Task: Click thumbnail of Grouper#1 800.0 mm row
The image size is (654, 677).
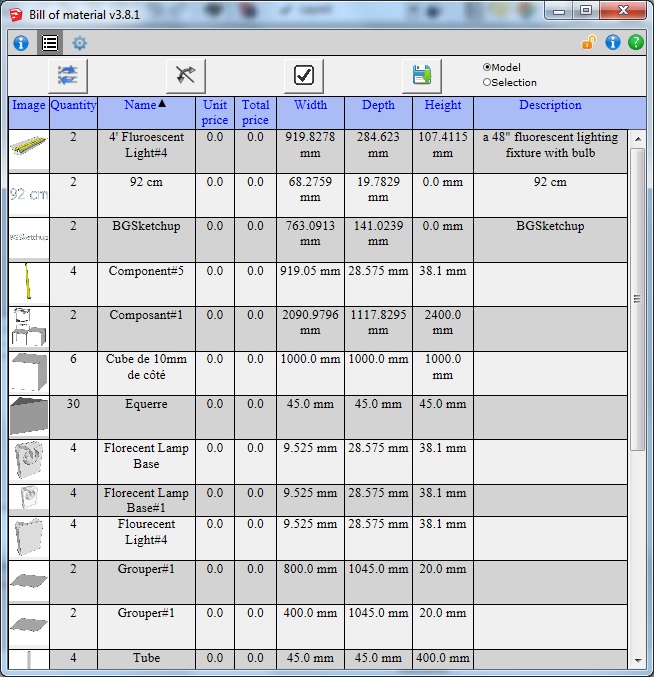Action: pos(28,582)
